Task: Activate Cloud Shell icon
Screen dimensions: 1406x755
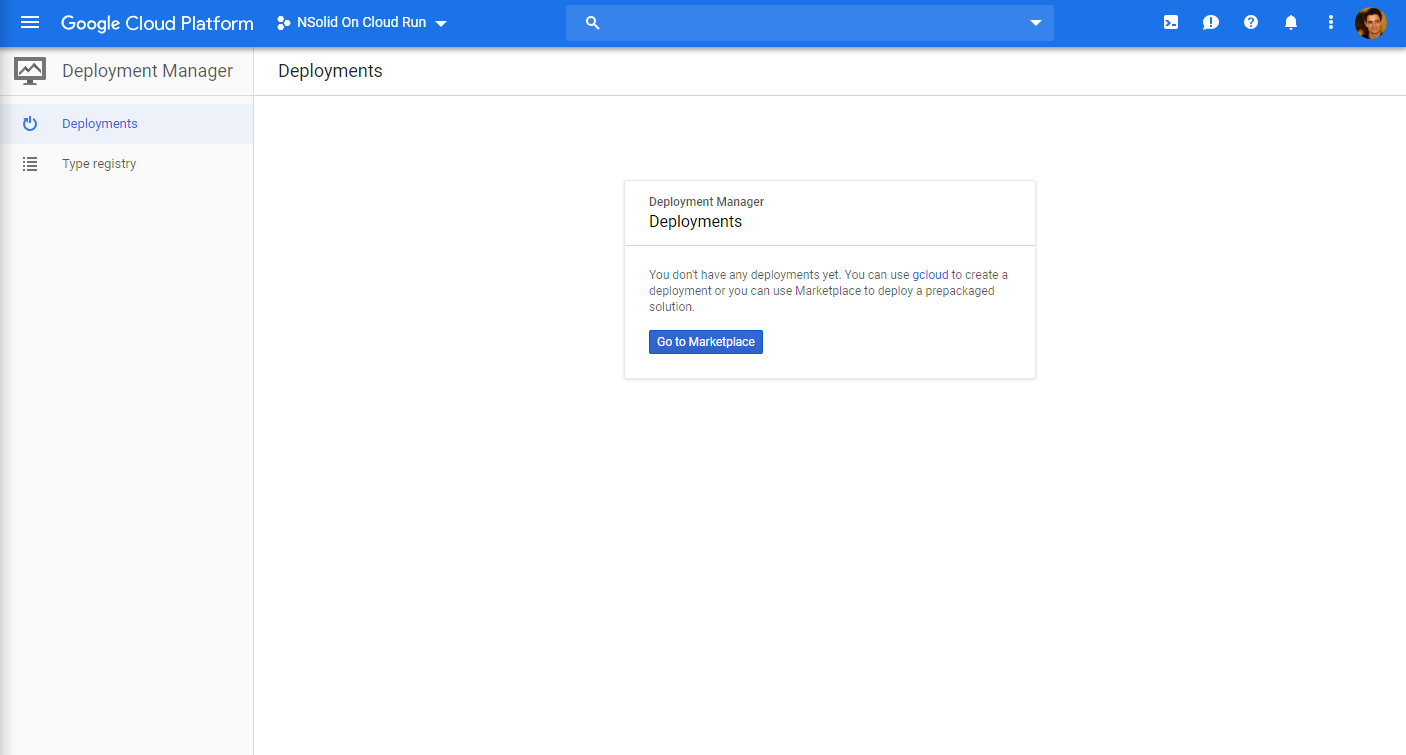Action: pyautogui.click(x=1171, y=22)
